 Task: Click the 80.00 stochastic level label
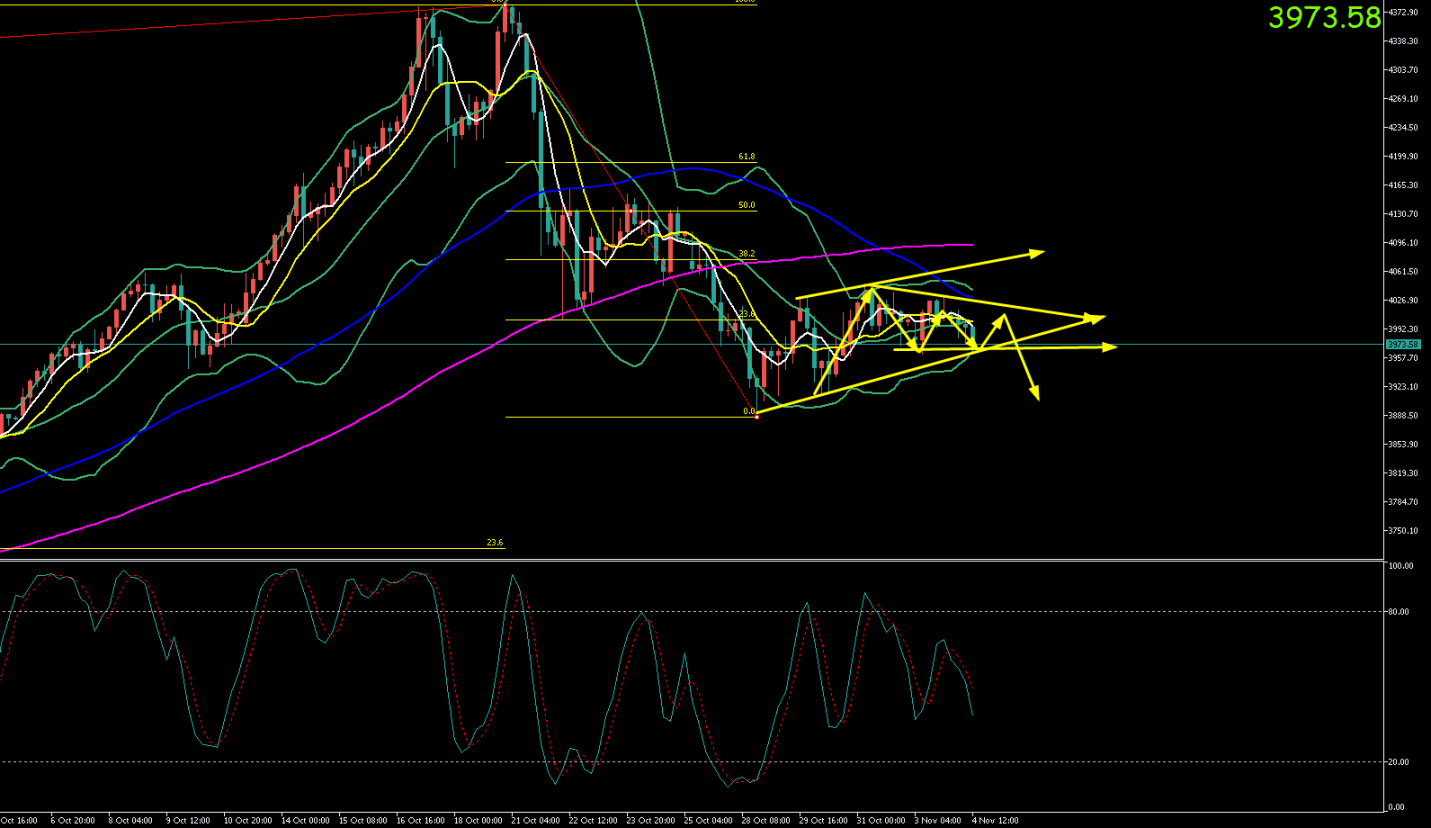[1401, 612]
